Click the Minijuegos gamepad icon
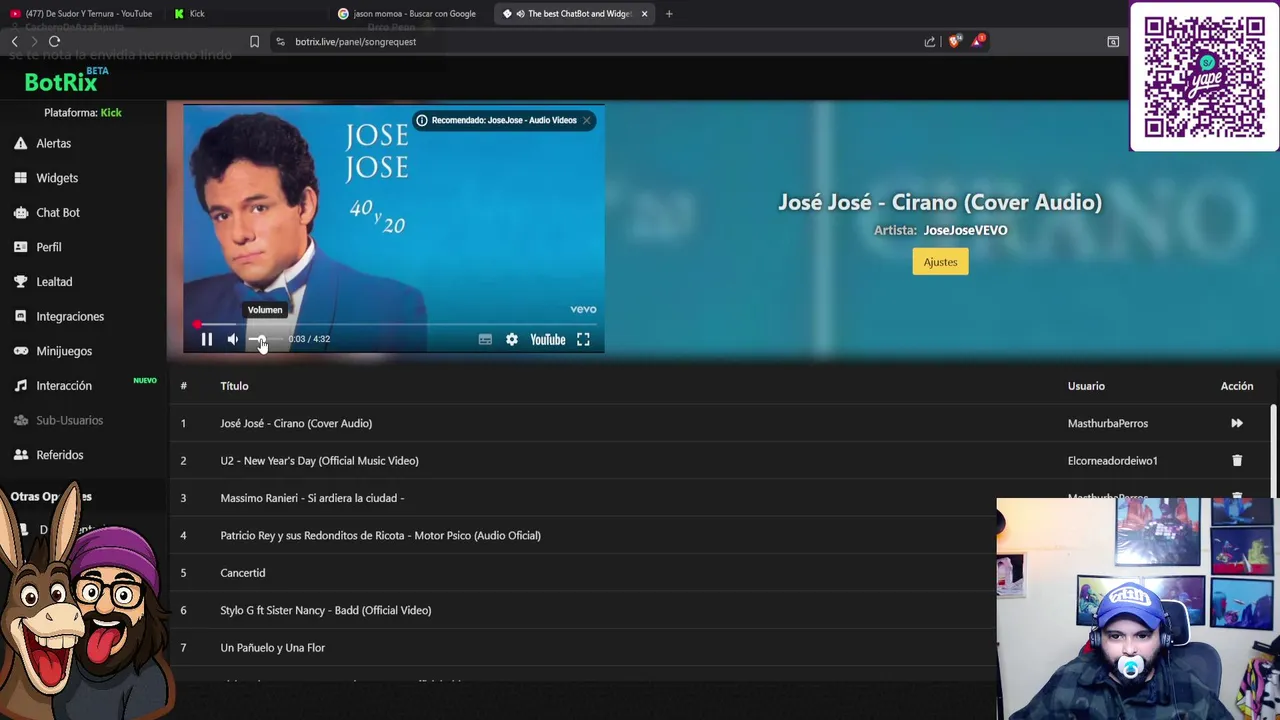1280x720 pixels. [21, 351]
